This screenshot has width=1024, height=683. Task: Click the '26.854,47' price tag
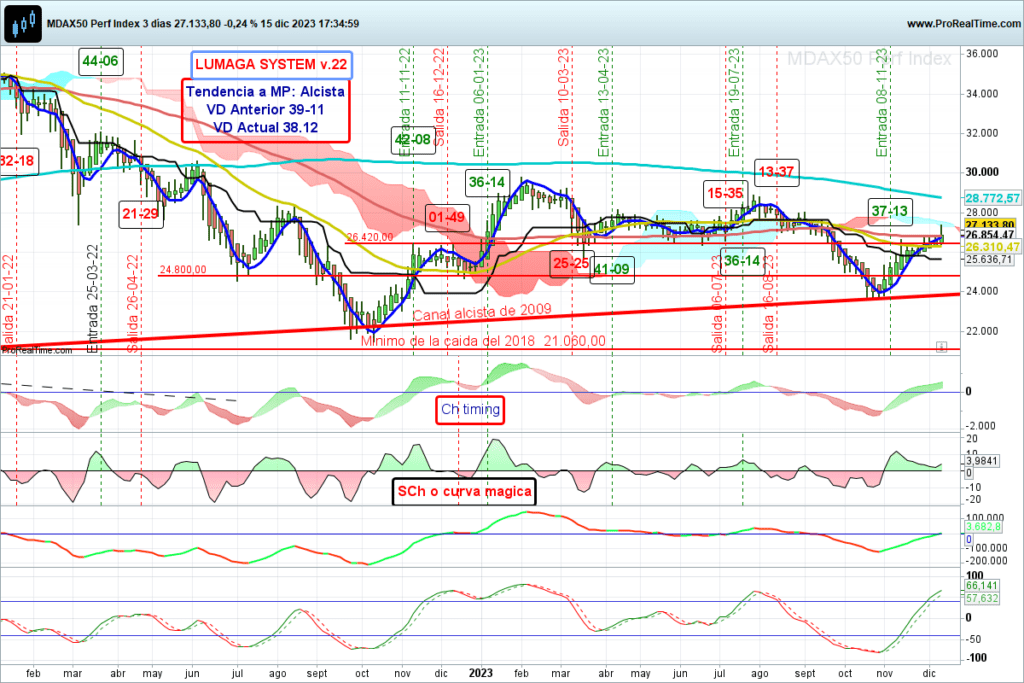click(x=989, y=234)
